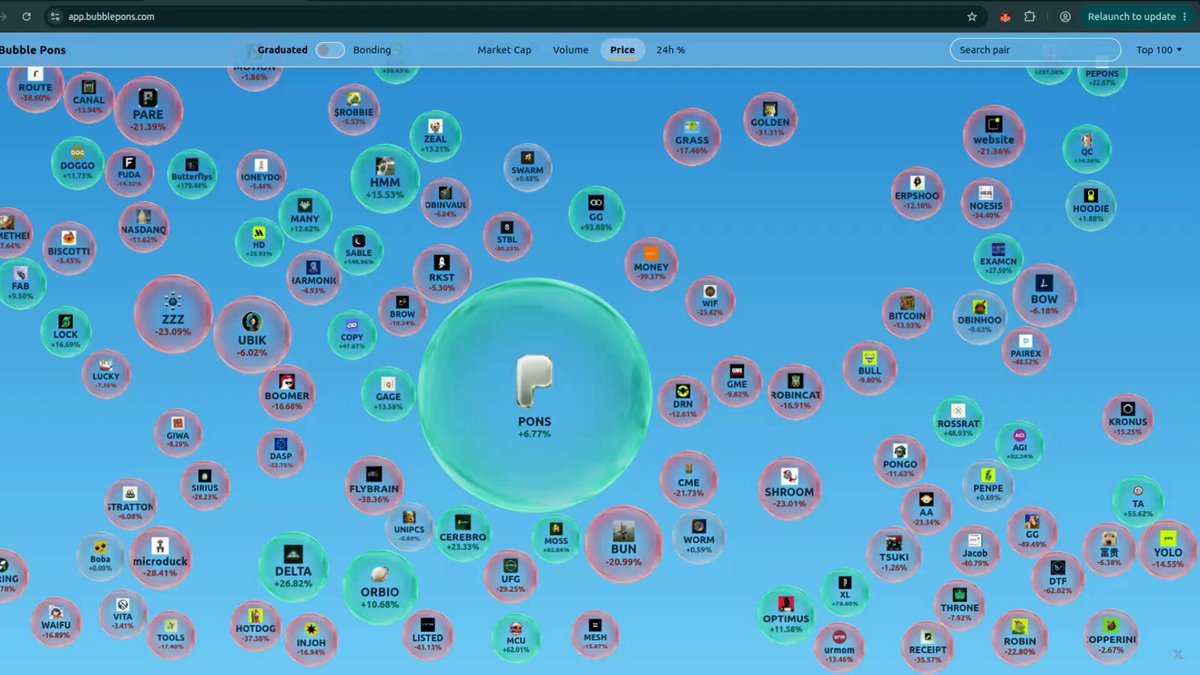Switch to the Market Cap tab
The image size is (1200, 675).
coord(504,50)
